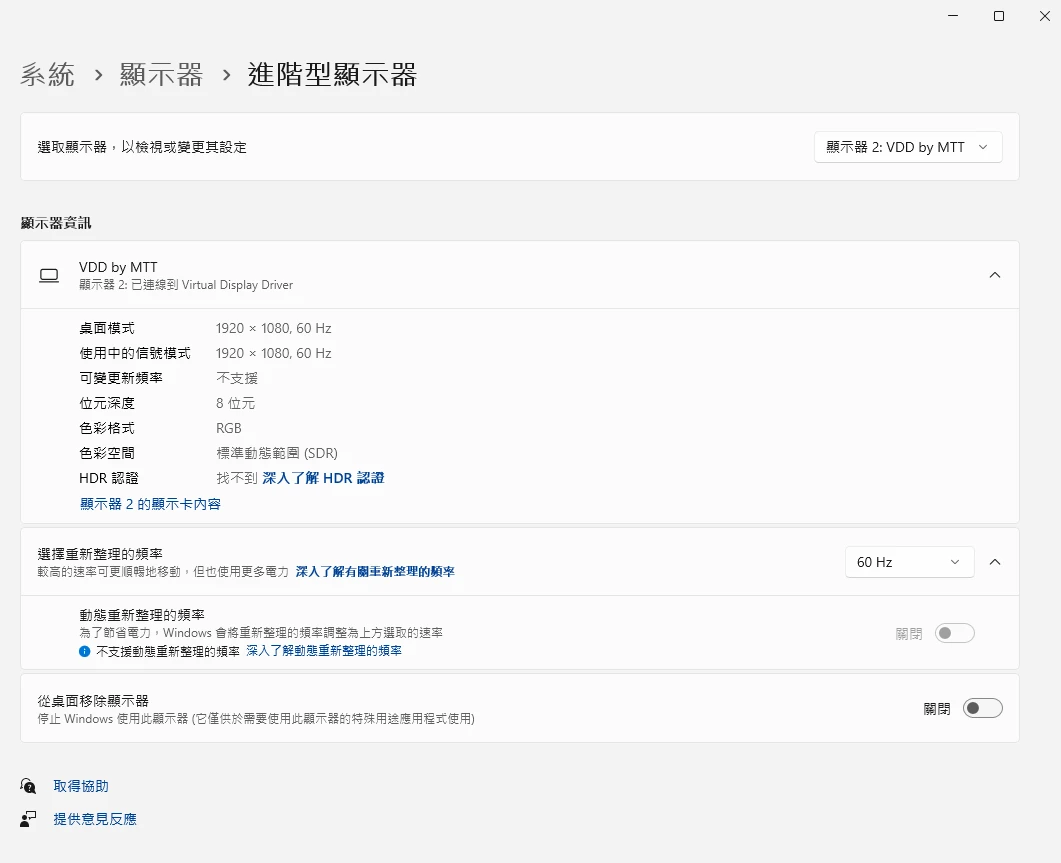Image resolution: width=1061 pixels, height=863 pixels.
Task: Open the 深入了解動態重新整理的頻率 link
Action: point(324,651)
